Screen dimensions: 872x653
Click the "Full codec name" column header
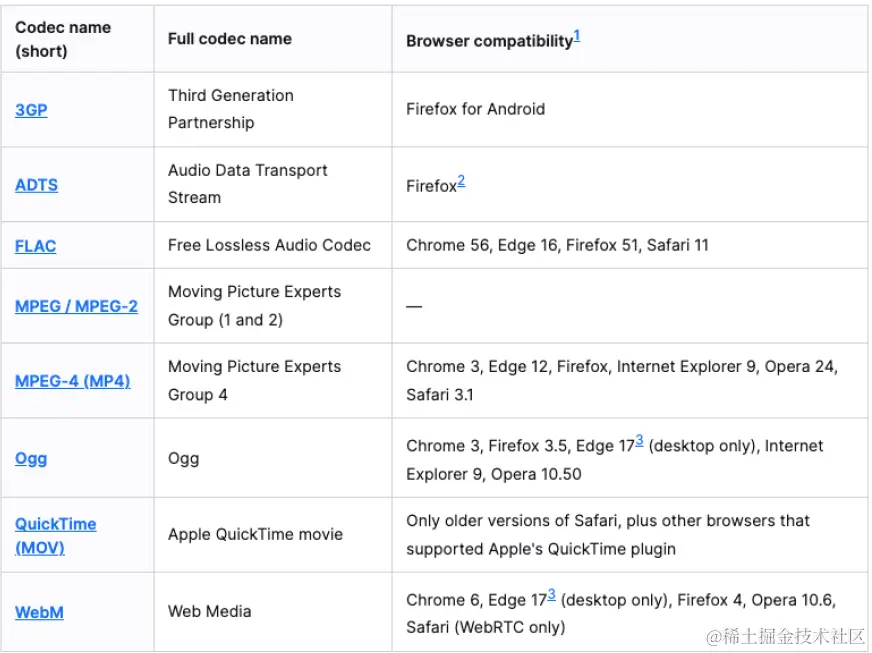coord(230,39)
